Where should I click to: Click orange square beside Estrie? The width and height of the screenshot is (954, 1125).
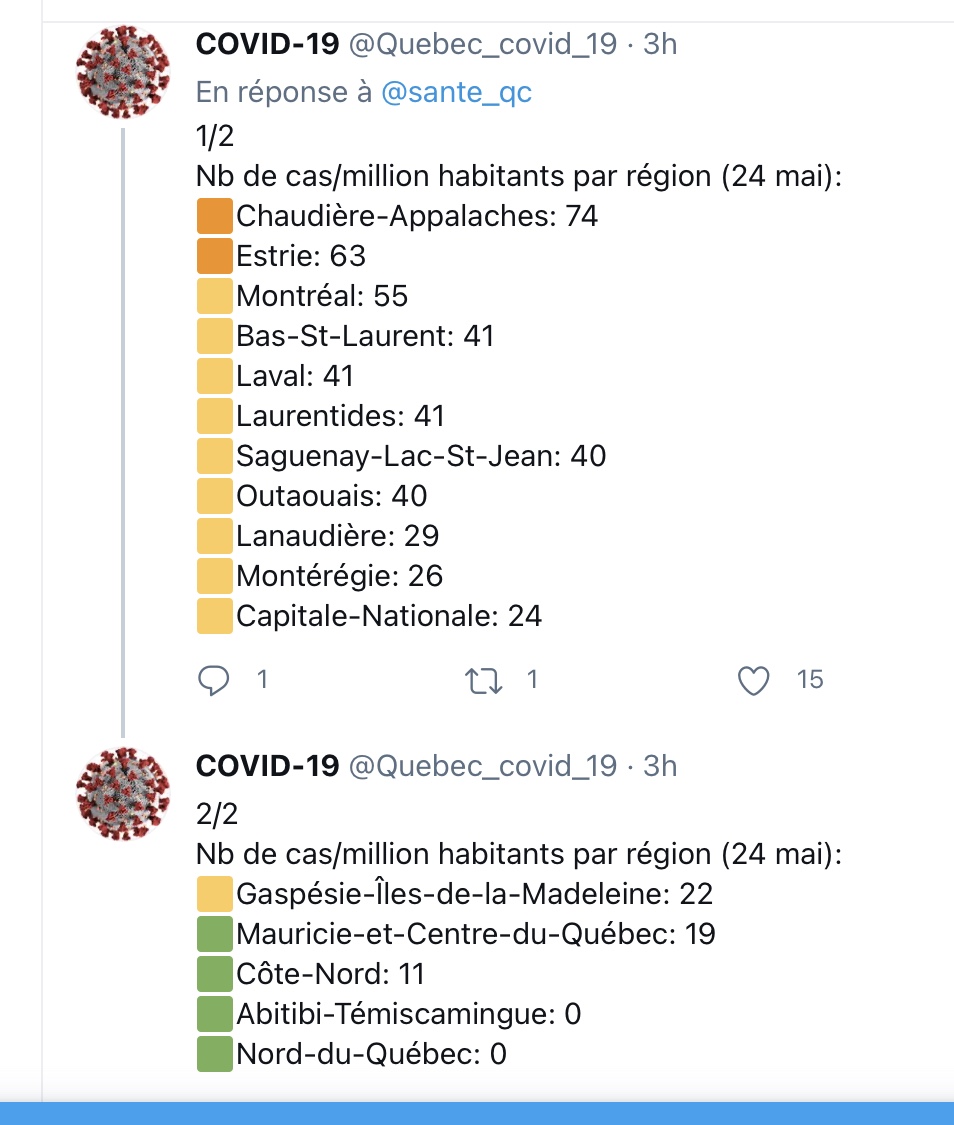pyautogui.click(x=215, y=256)
